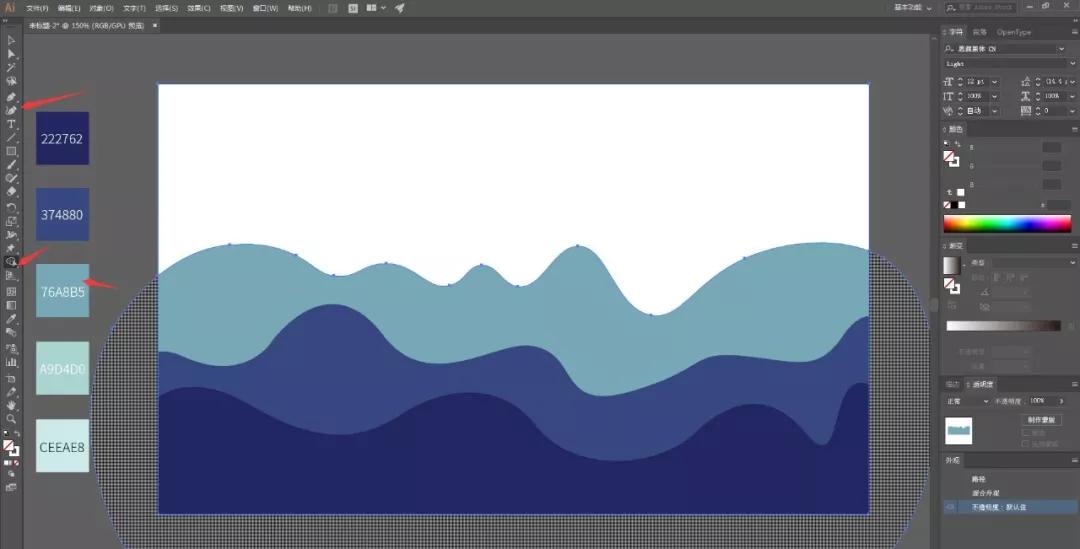Image resolution: width=1080 pixels, height=549 pixels.
Task: Select the Blend tool
Action: [11, 332]
